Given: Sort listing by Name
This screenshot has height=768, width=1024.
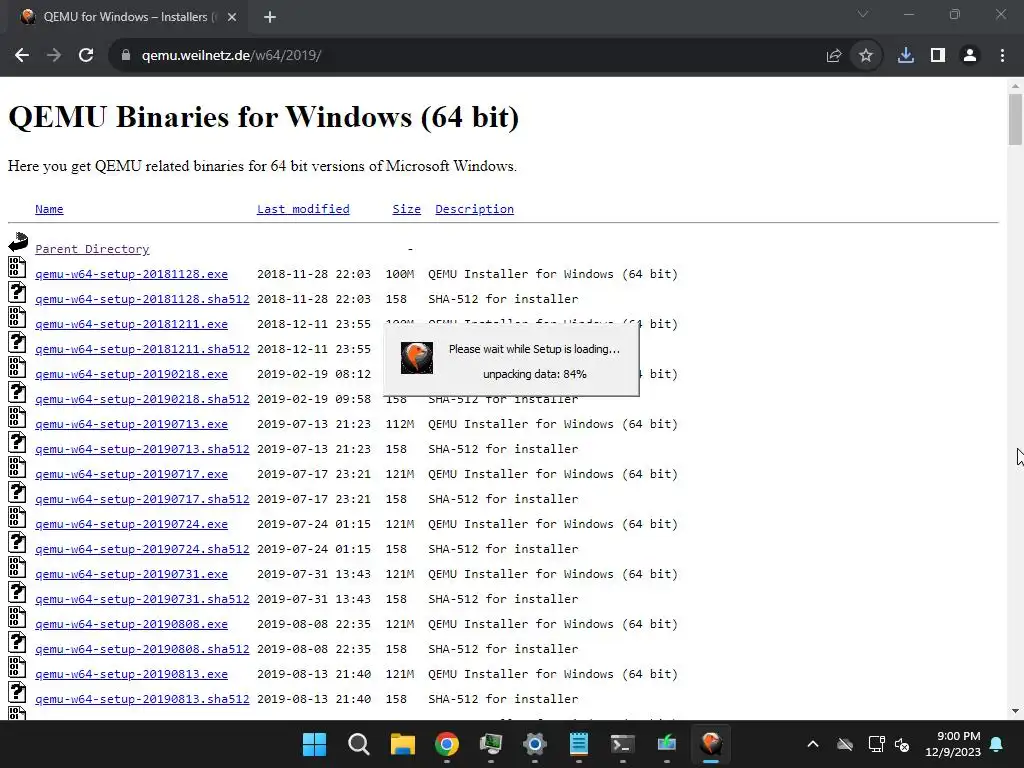Looking at the screenshot, I should 49,209.
